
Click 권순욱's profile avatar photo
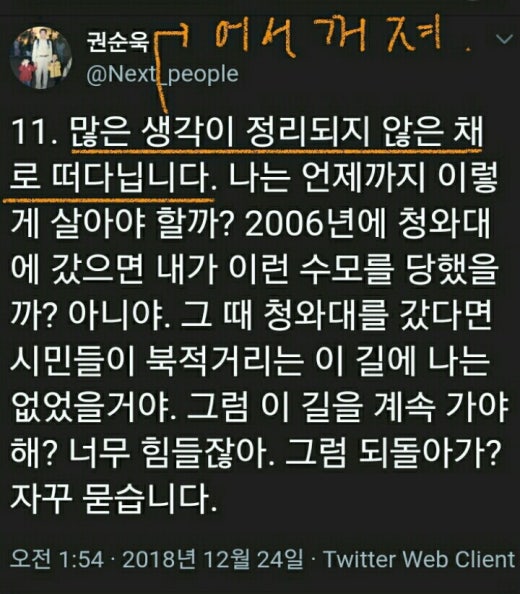tap(41, 58)
